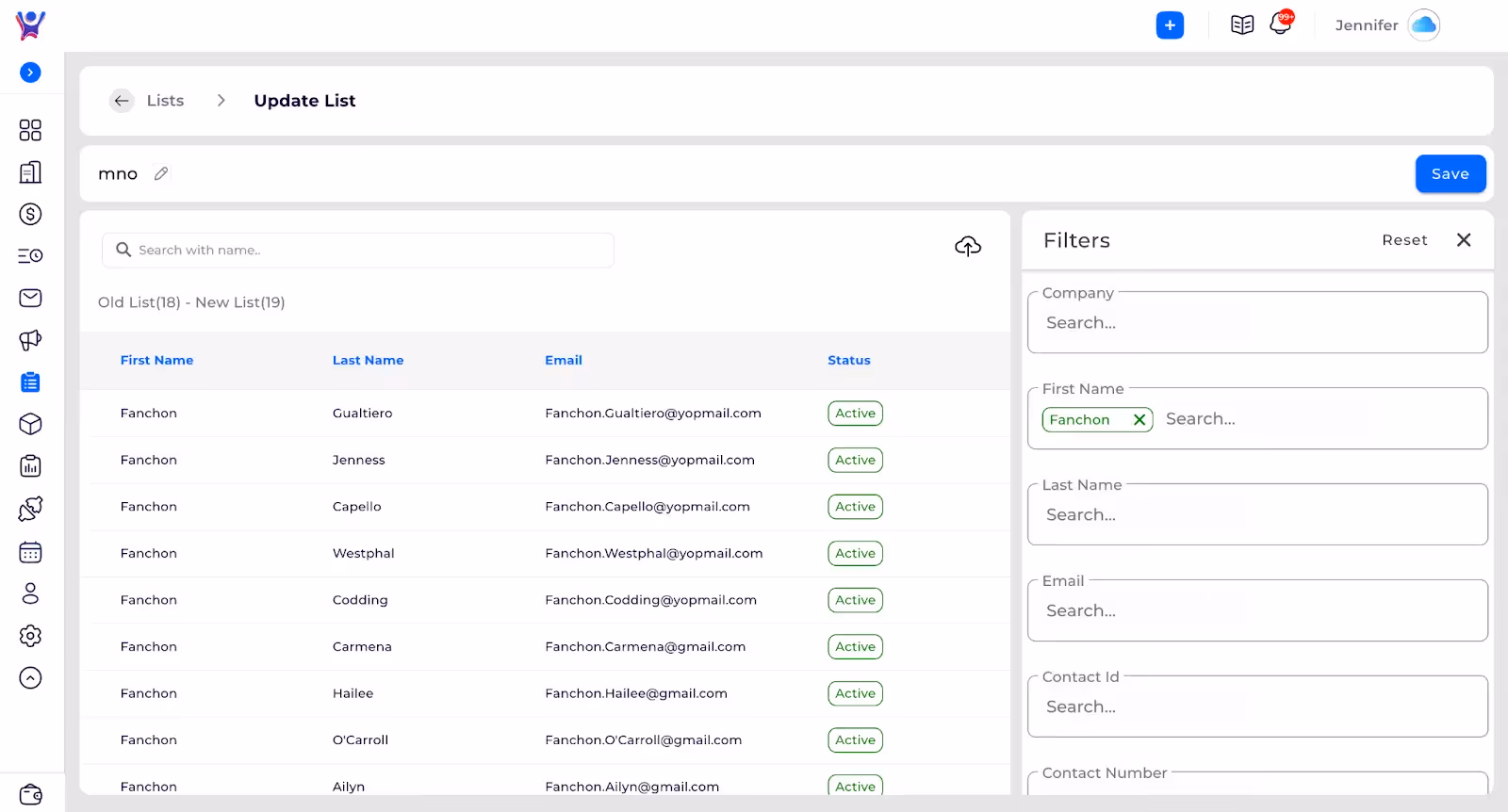The width and height of the screenshot is (1508, 812).
Task: Click the cloud upload icon
Action: click(968, 247)
